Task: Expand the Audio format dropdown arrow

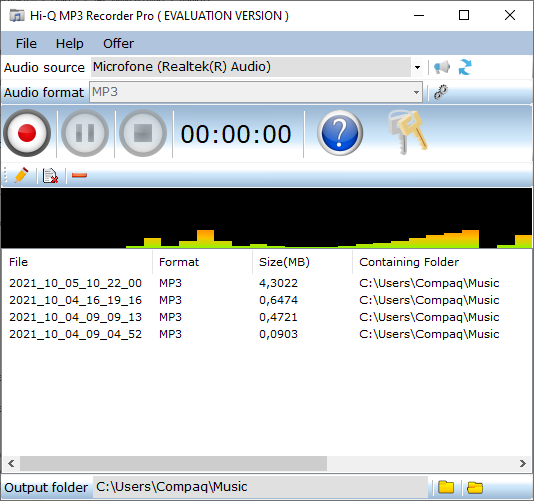Action: (x=416, y=92)
